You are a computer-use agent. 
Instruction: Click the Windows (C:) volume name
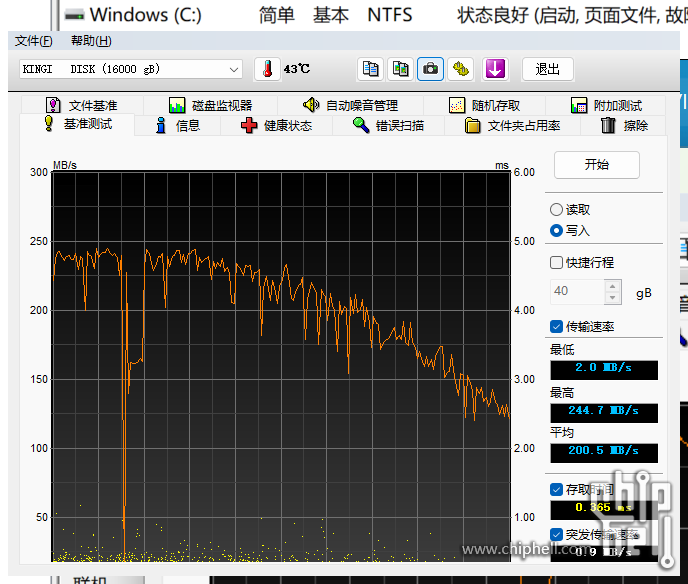[x=146, y=15]
